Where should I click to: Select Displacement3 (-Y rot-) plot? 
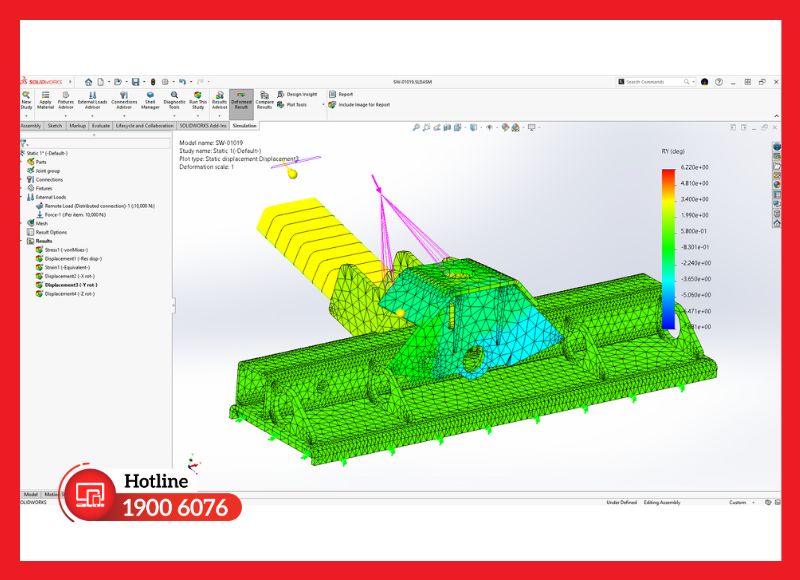click(x=66, y=285)
